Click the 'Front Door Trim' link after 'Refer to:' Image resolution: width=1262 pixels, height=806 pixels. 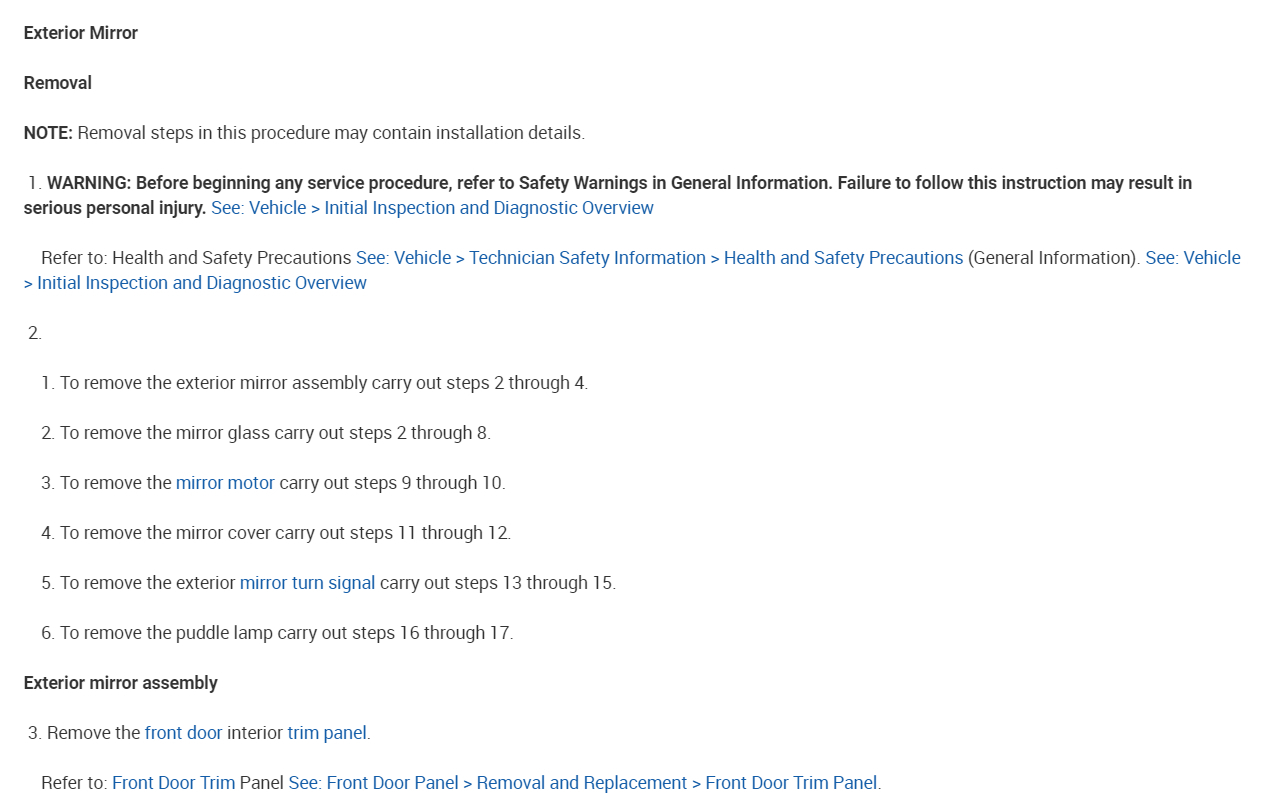[x=173, y=783]
